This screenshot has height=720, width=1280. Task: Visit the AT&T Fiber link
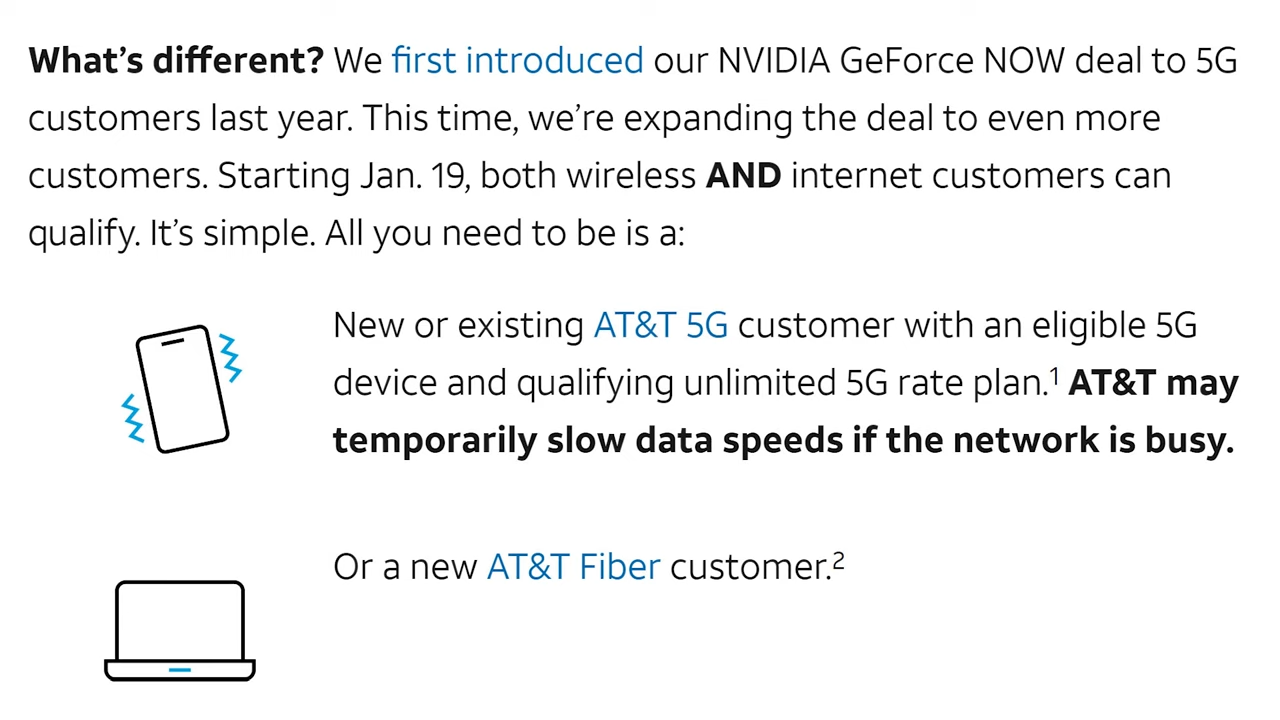pos(573,567)
